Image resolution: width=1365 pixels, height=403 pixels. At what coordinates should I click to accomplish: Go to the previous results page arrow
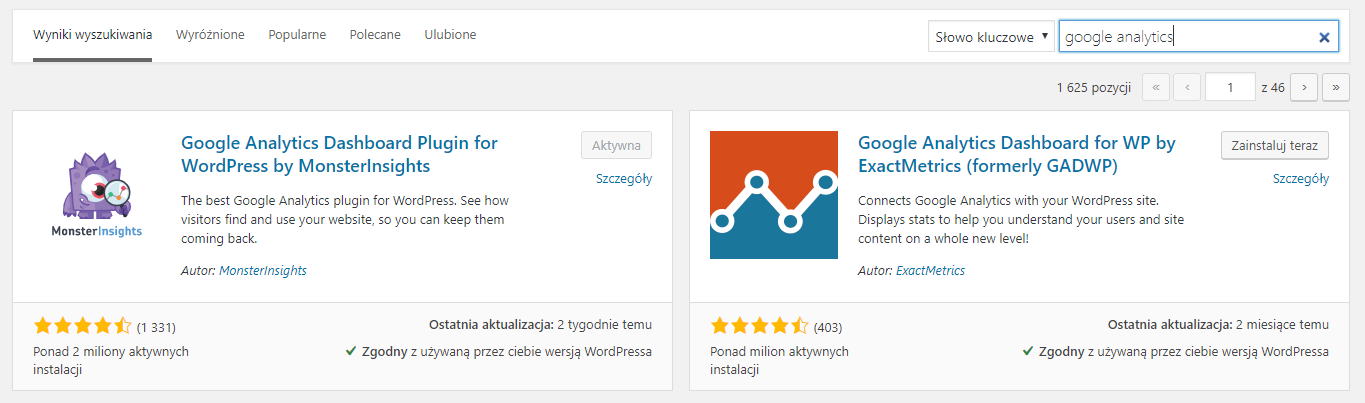1187,87
